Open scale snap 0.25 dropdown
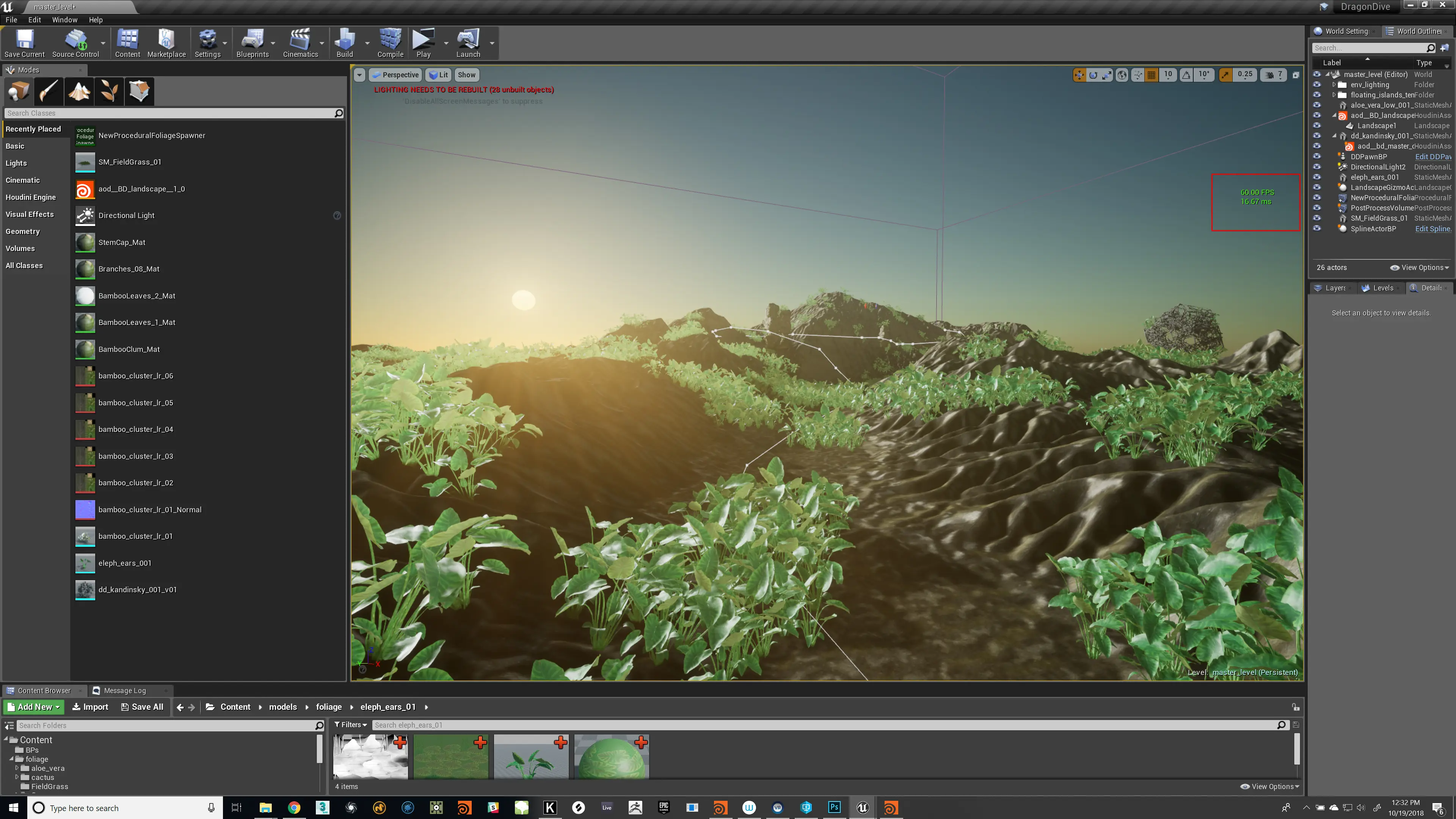Image resolution: width=1456 pixels, height=819 pixels. click(1244, 75)
